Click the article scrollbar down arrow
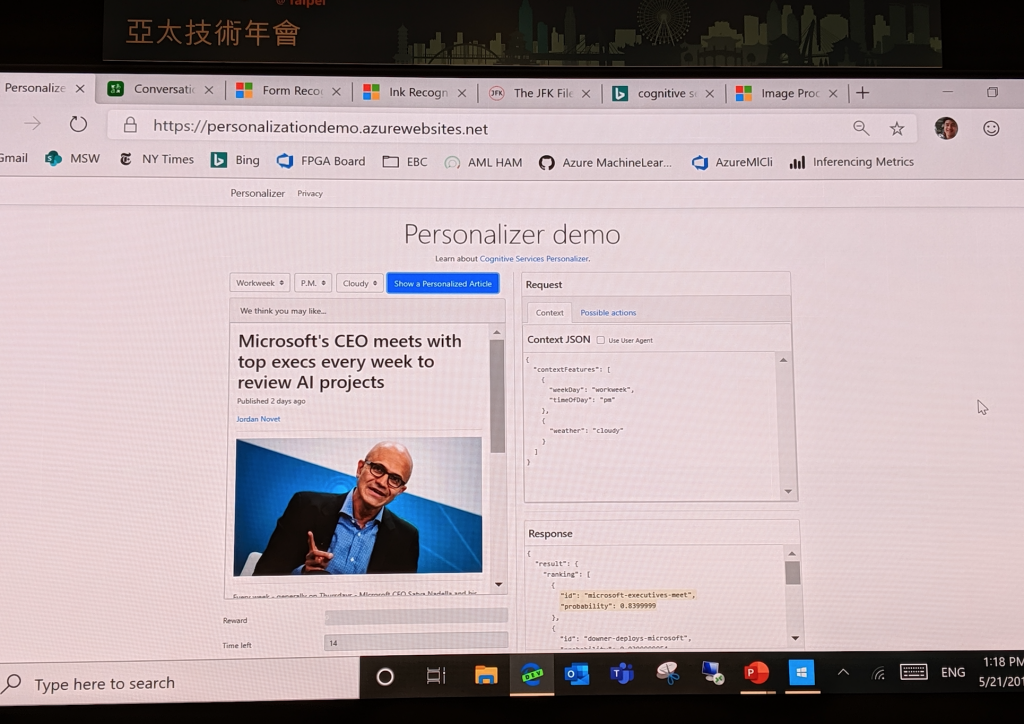The height and width of the screenshot is (724, 1024). [x=498, y=584]
